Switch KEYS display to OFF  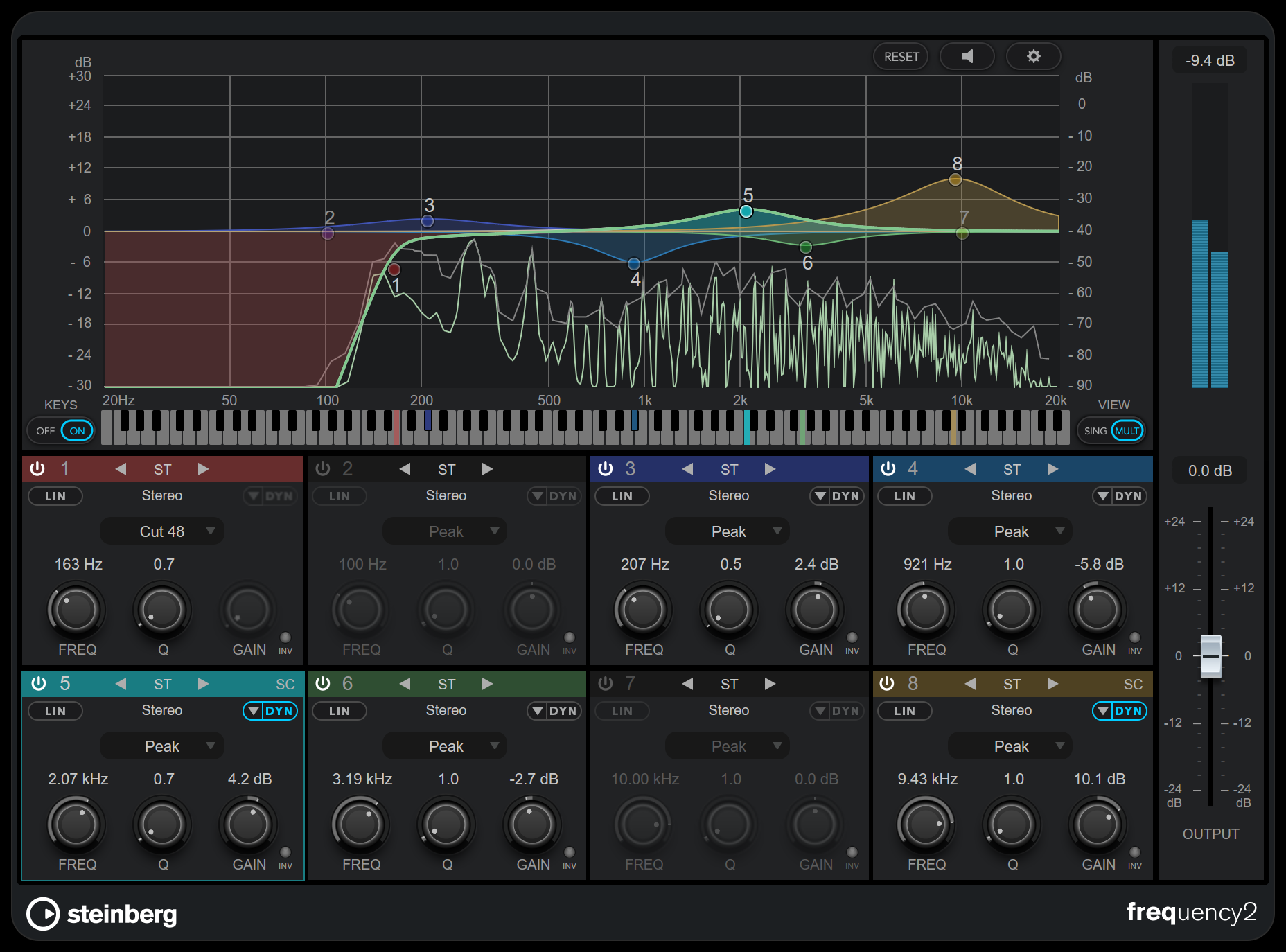pos(45,431)
